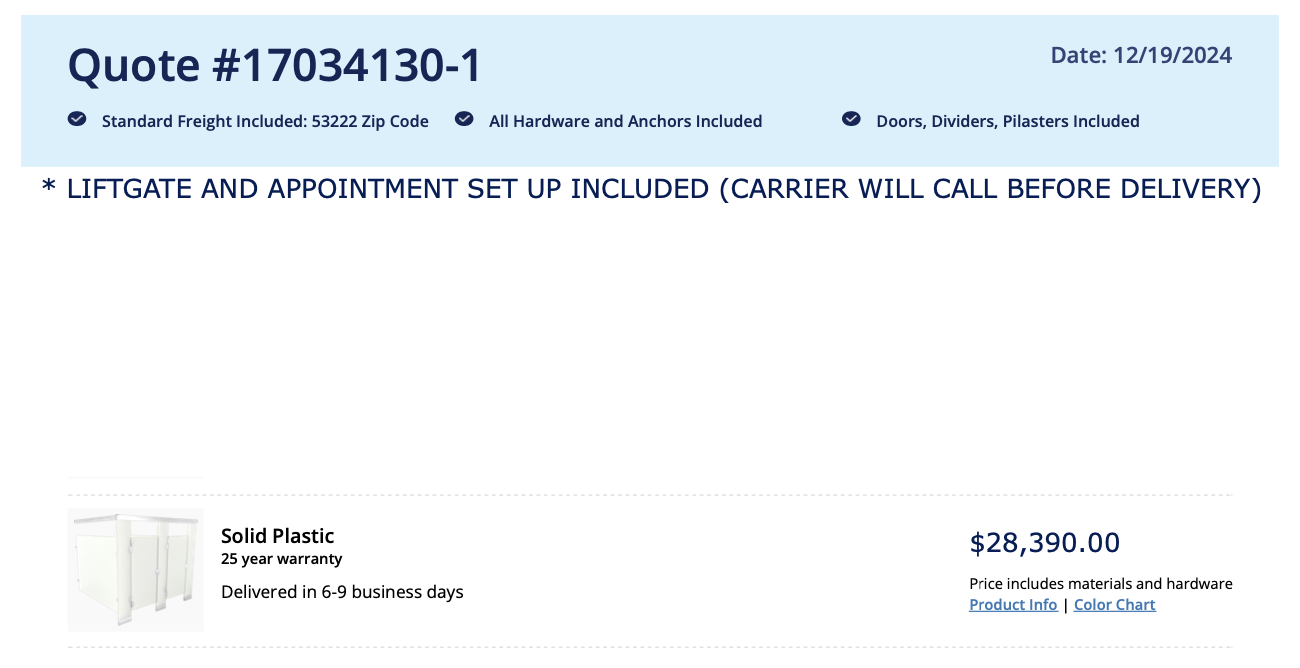The image size is (1300, 668).
Task: Click the Delivered in 6-9 business days text
Action: click(342, 592)
